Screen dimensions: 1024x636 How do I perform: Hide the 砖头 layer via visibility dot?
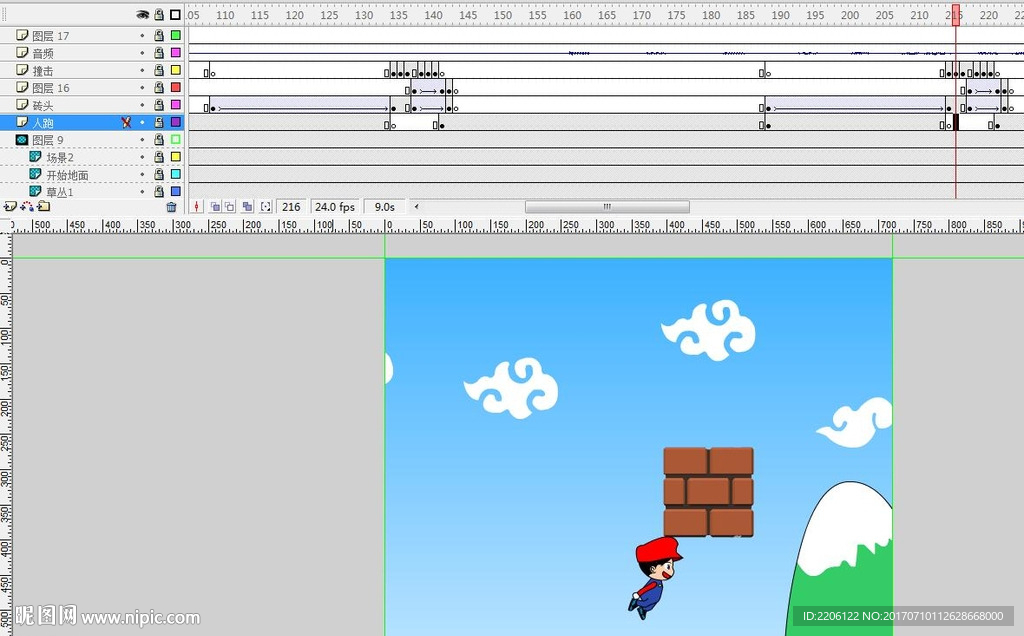click(x=142, y=105)
